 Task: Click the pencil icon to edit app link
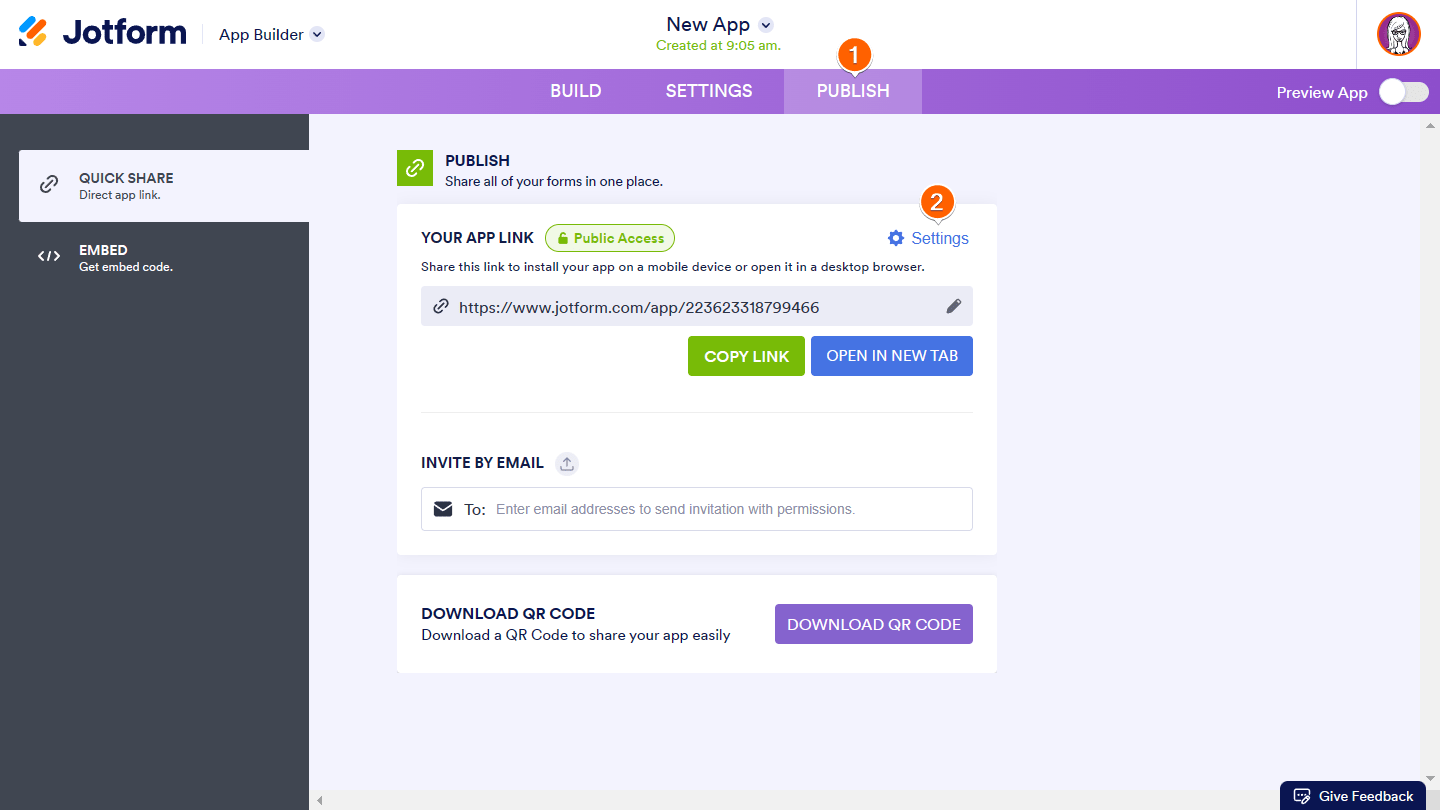coord(953,306)
